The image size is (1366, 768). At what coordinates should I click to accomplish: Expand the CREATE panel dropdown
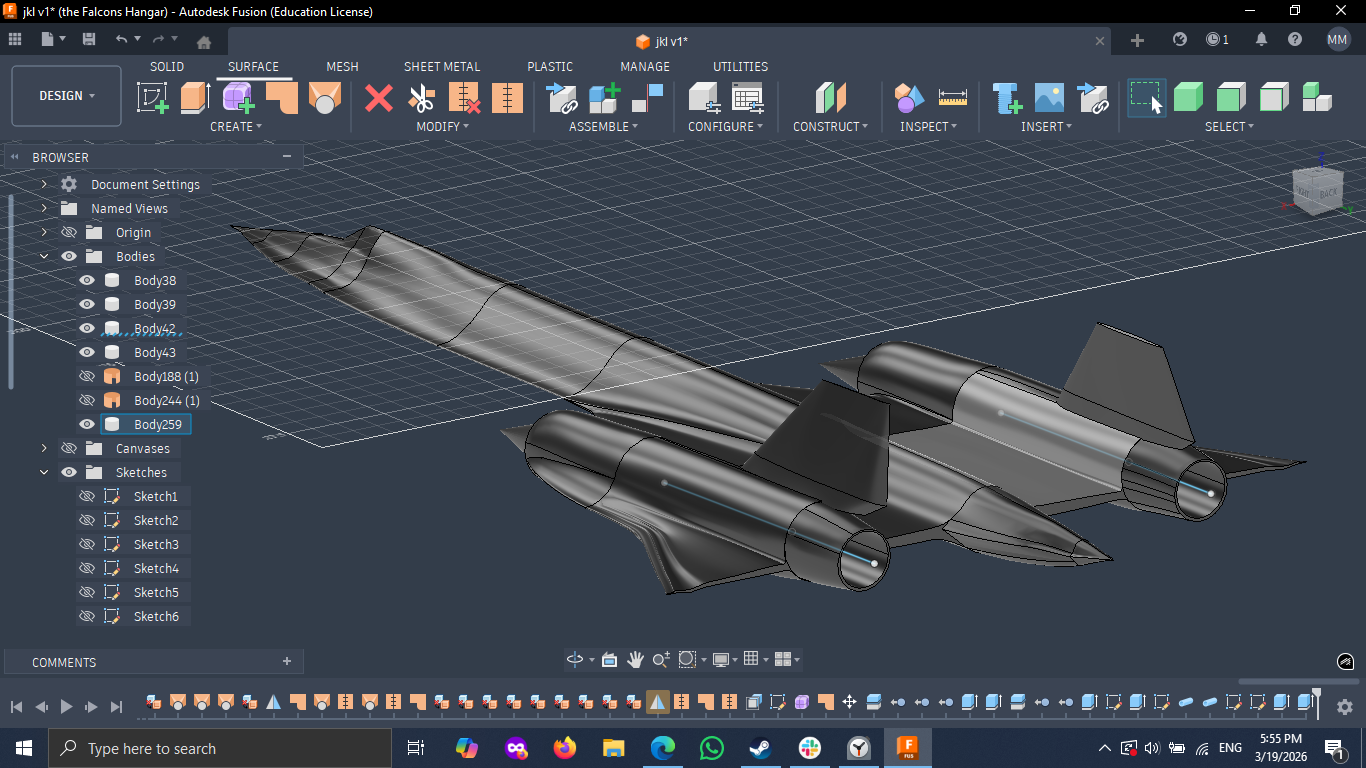click(x=236, y=127)
